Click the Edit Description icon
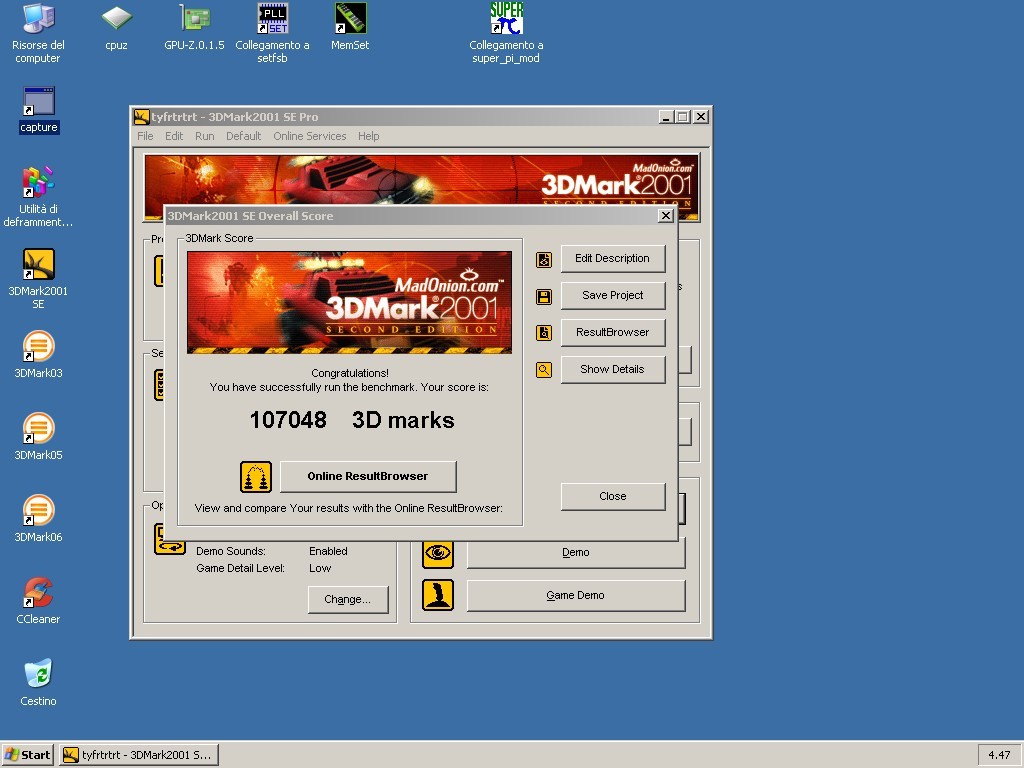The image size is (1024, 768). tap(544, 259)
